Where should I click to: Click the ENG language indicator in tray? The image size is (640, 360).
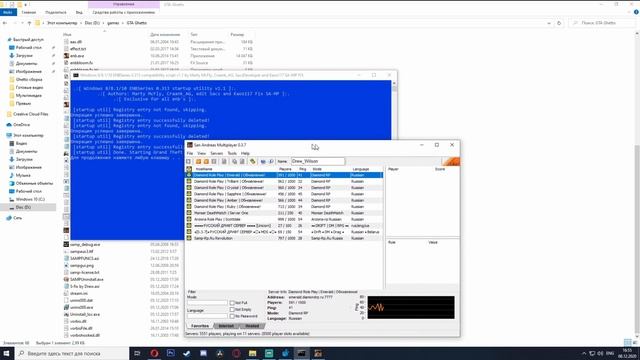click(610, 353)
